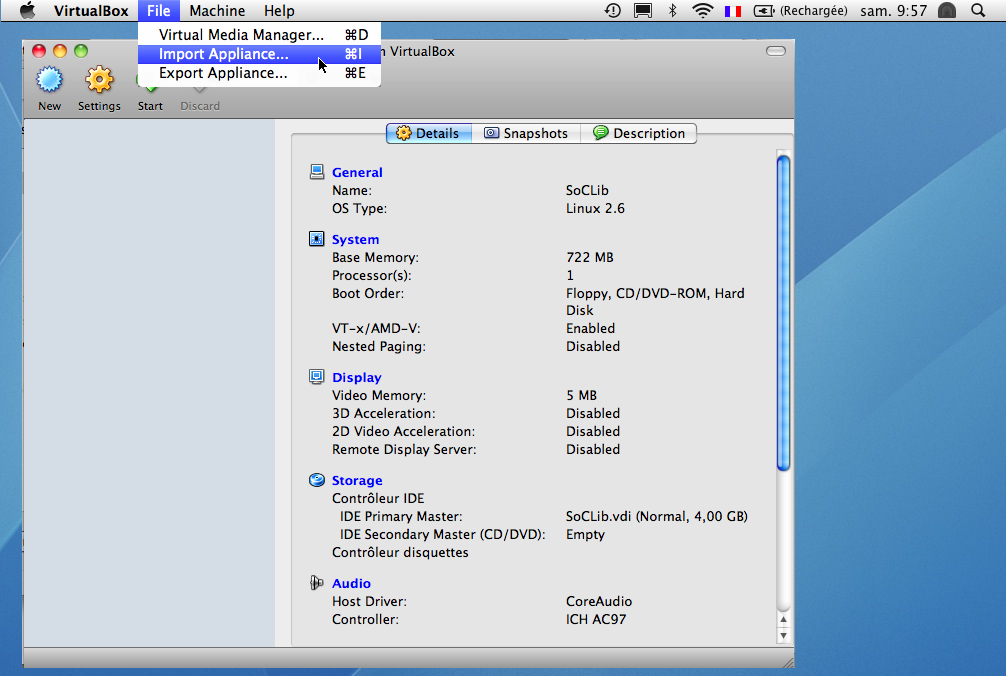Screen dimensions: 1006x676
Task: Click the details pane scrollbar thumb
Action: (783, 313)
